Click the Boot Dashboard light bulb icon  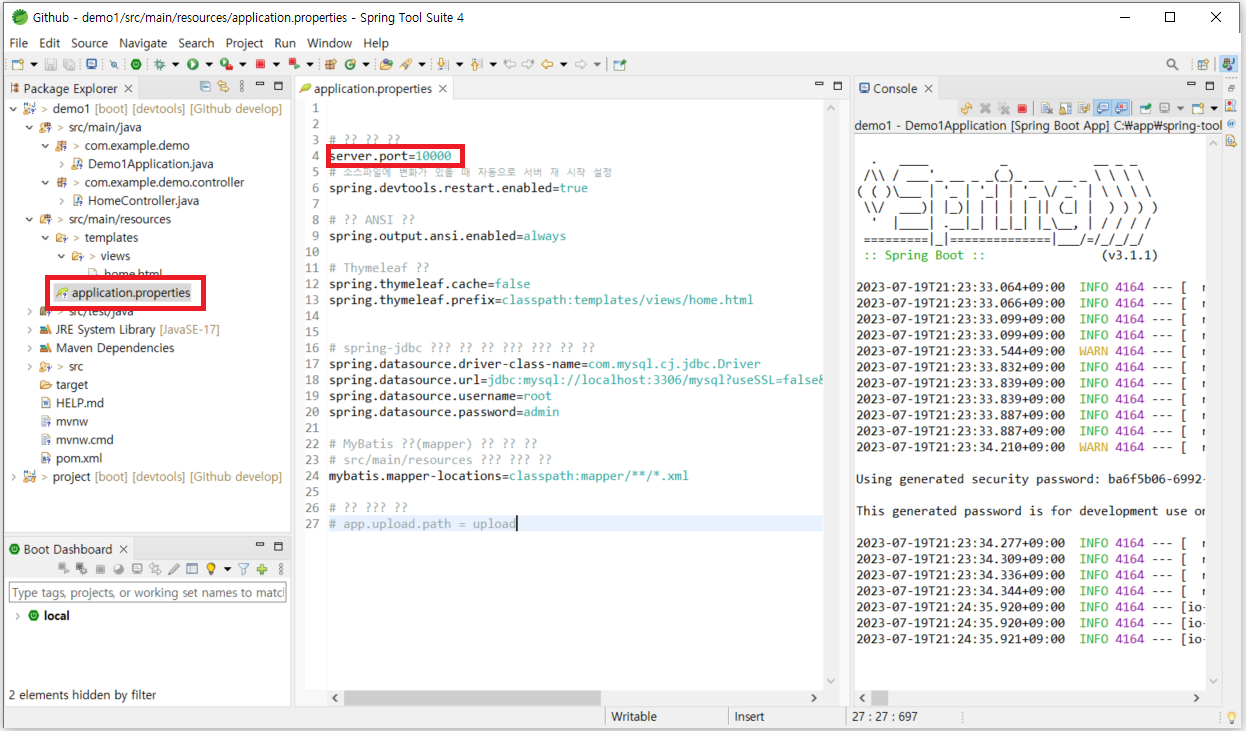tap(211, 569)
